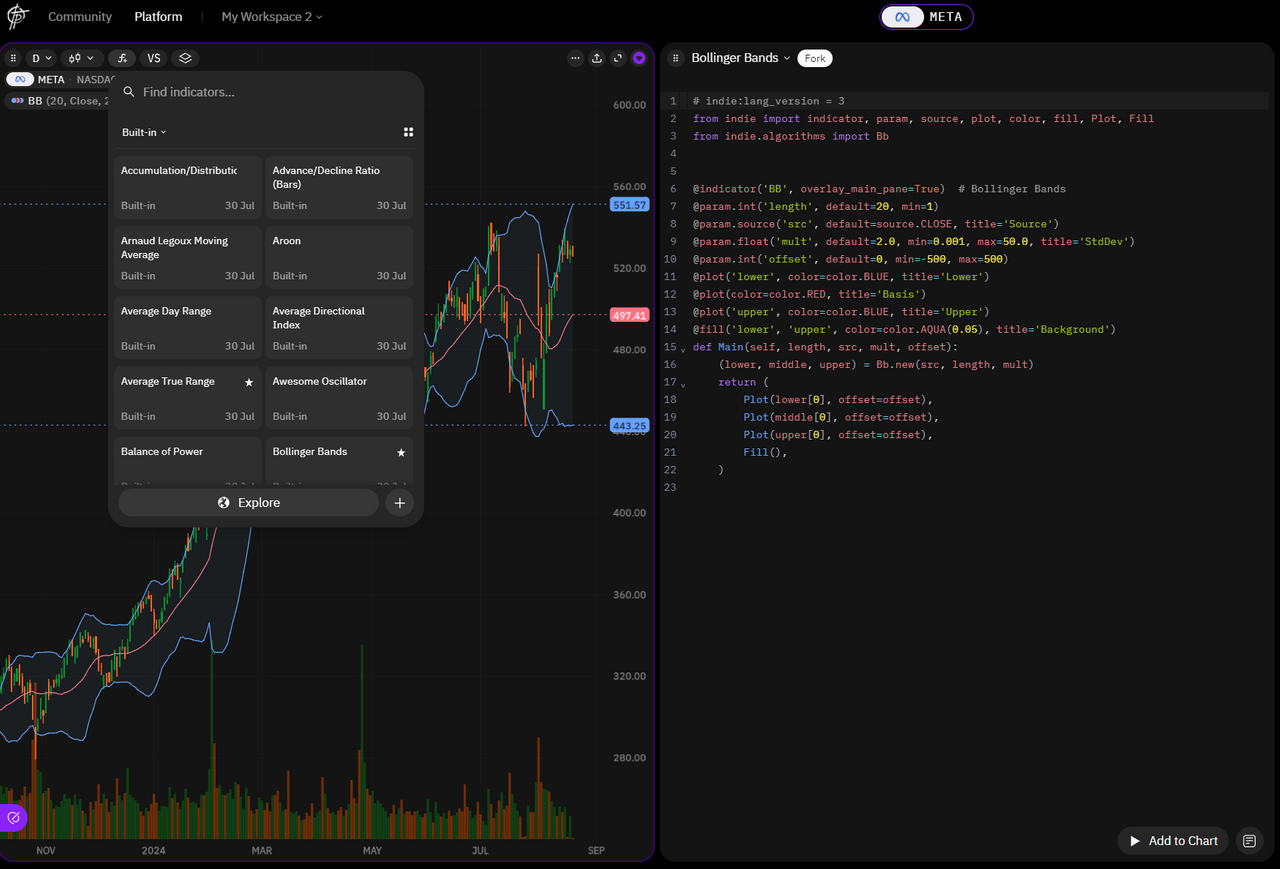Expand chart to fullscreen
The image size is (1280, 869).
[618, 58]
